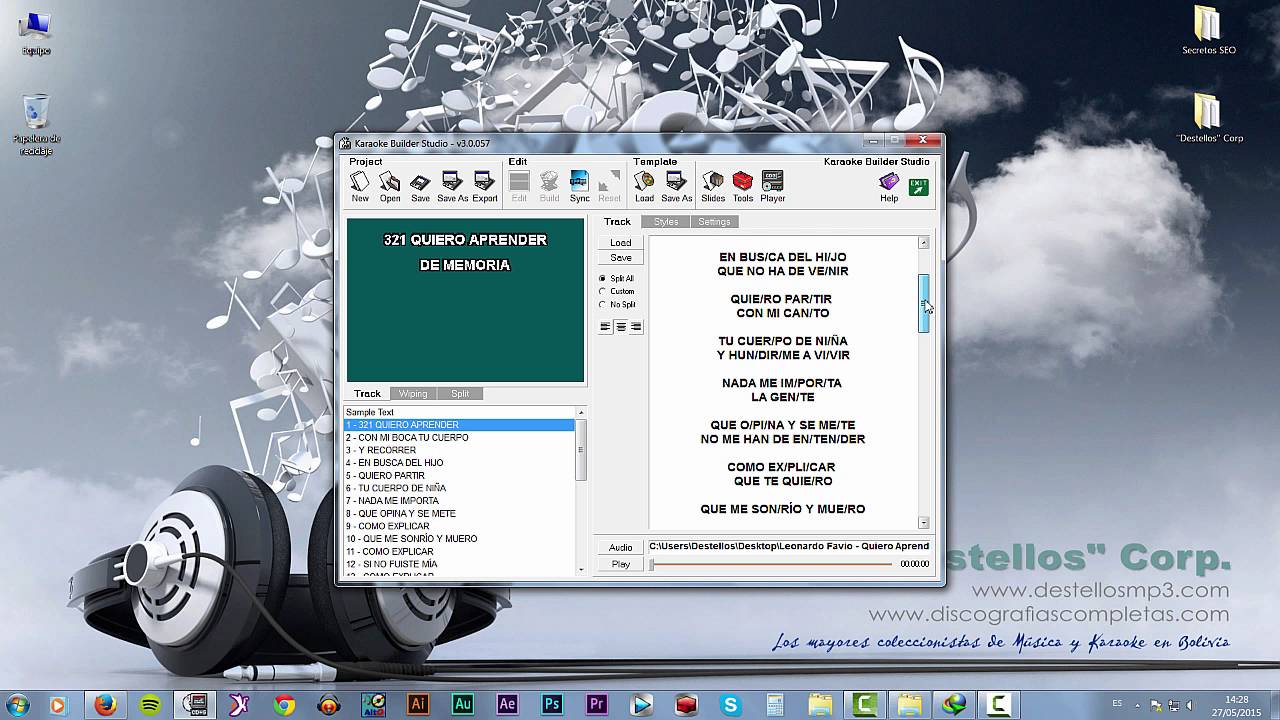Select row '2 - CON MI BOCA TU CUERPO'
This screenshot has width=1280, height=720.
460,438
